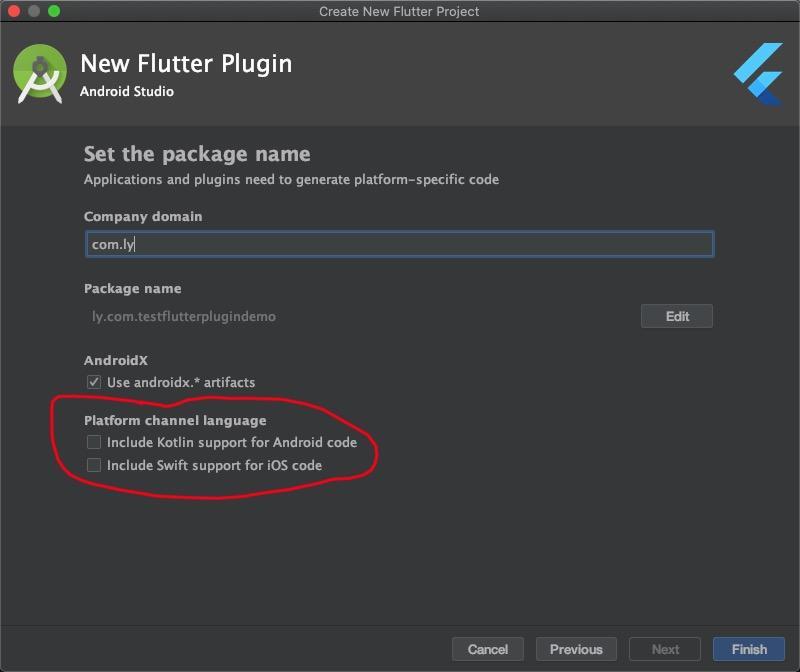800x672 pixels.
Task: Click the Flutter logo icon
Action: (759, 74)
